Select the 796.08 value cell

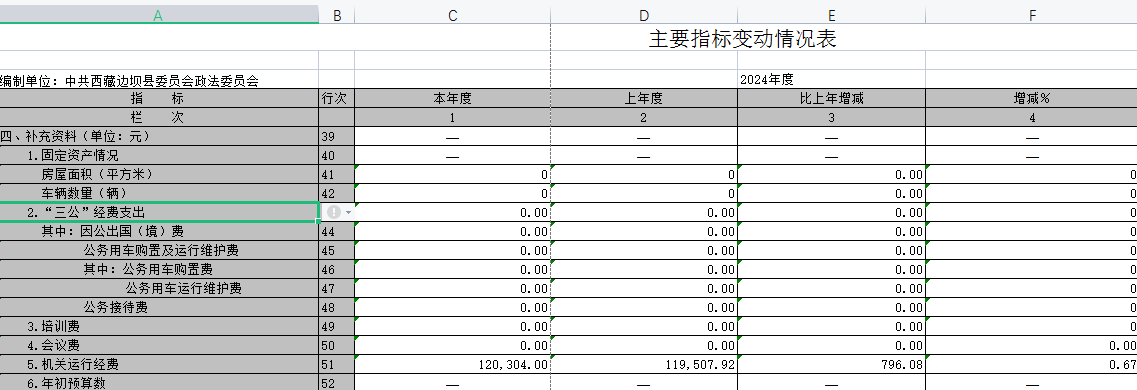pos(832,364)
